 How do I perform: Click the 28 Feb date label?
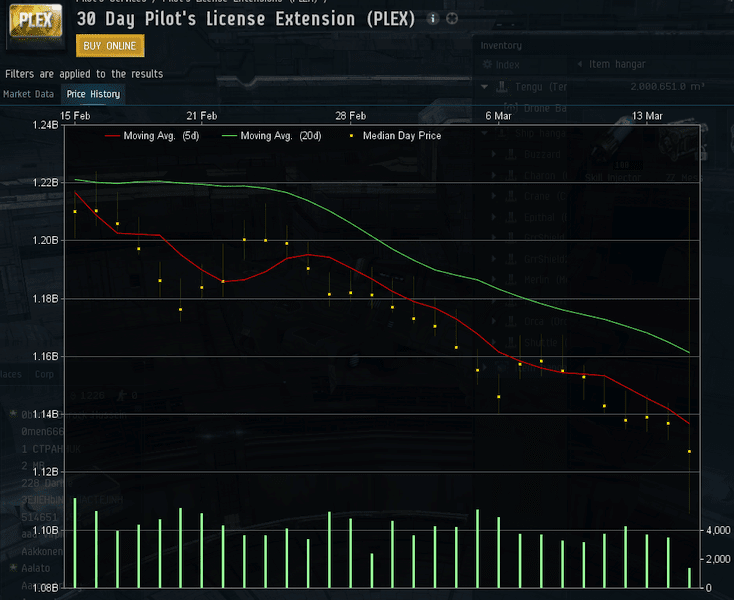pos(351,116)
